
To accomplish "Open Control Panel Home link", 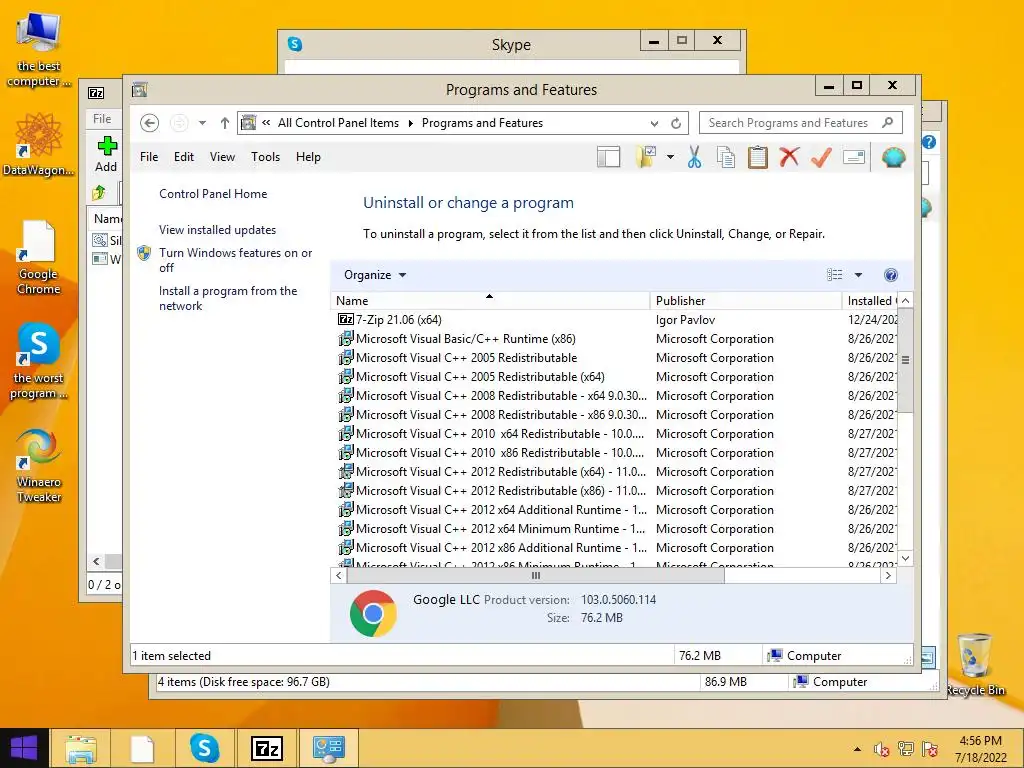I will pos(213,194).
